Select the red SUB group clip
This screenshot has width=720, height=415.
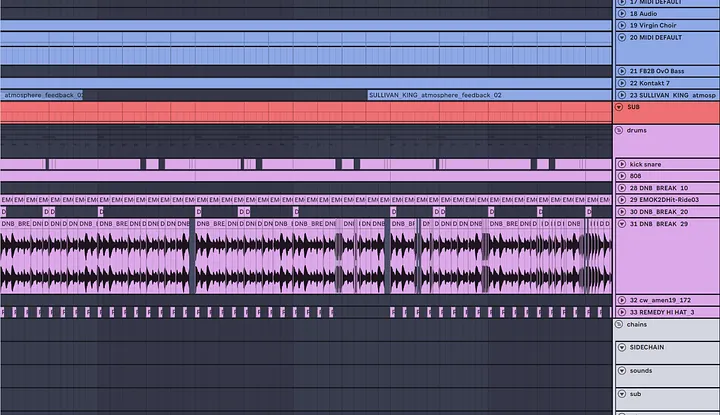coord(306,112)
